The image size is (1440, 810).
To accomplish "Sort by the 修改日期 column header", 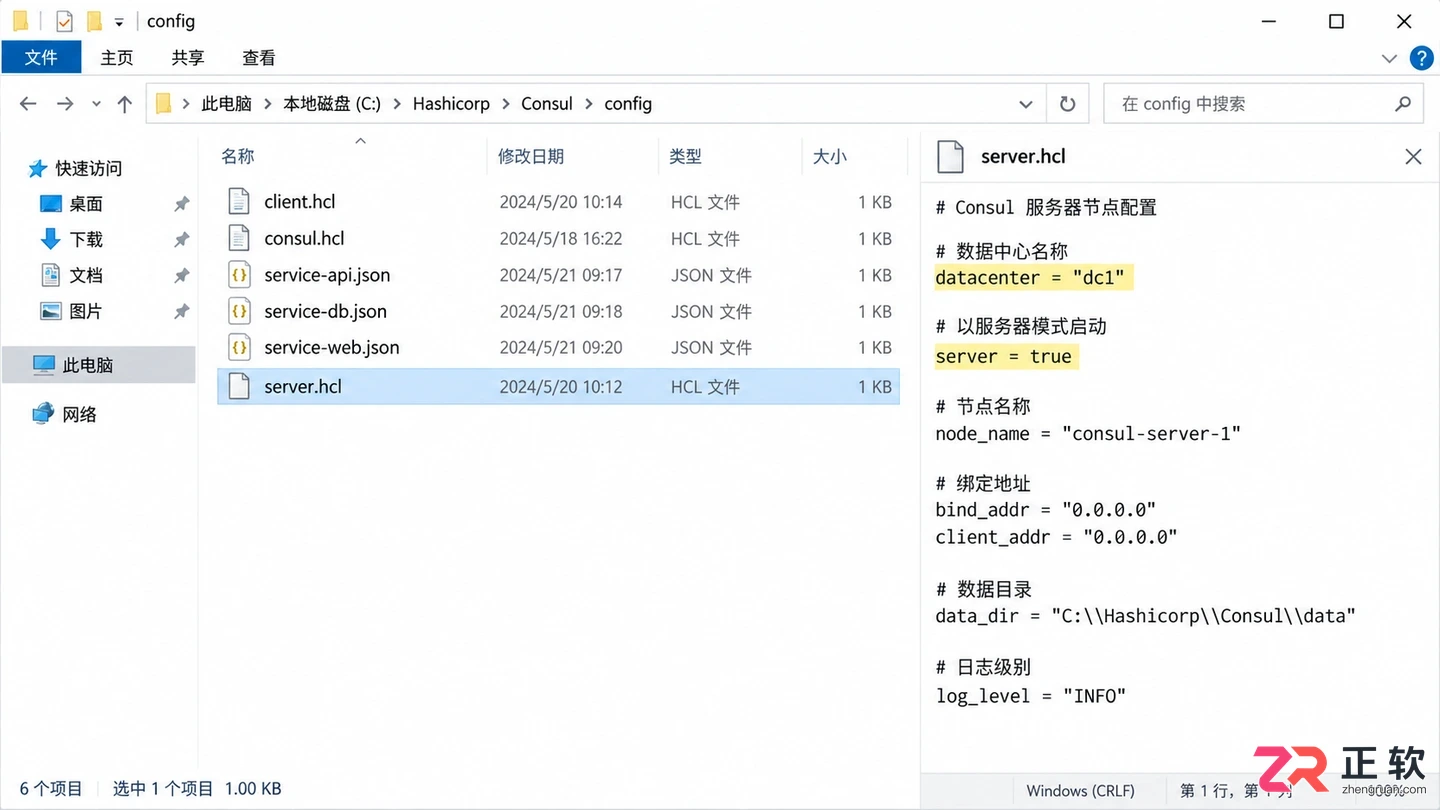I will pos(531,156).
